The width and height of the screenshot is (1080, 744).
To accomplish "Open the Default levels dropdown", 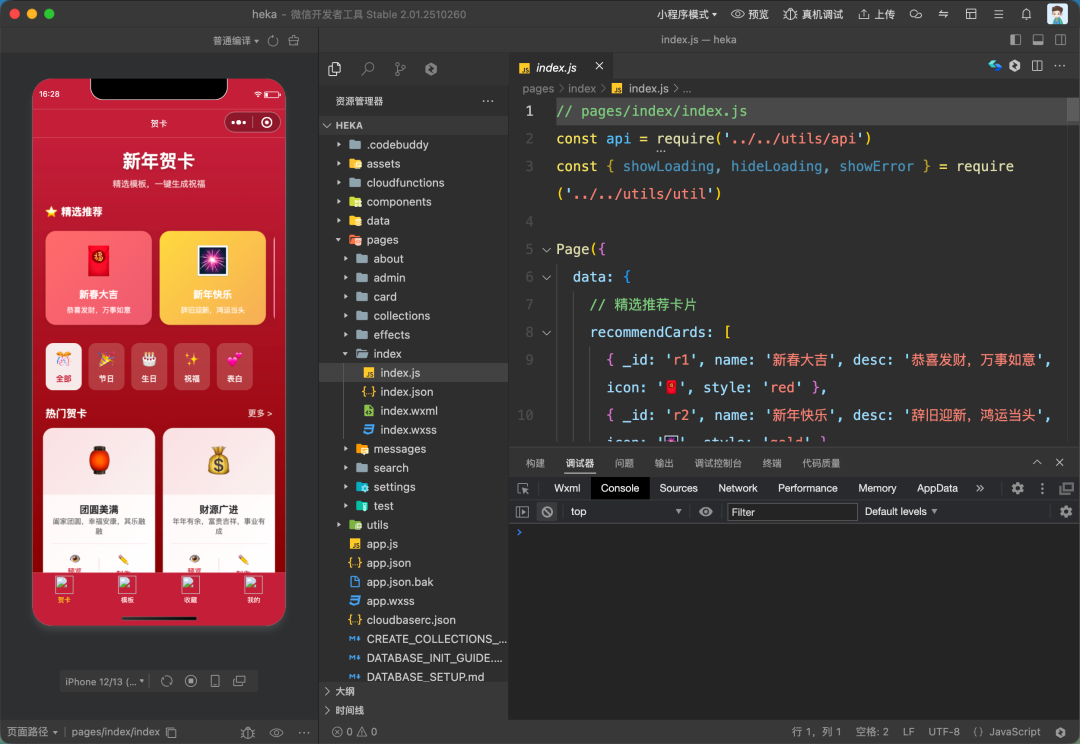I will click(x=901, y=511).
